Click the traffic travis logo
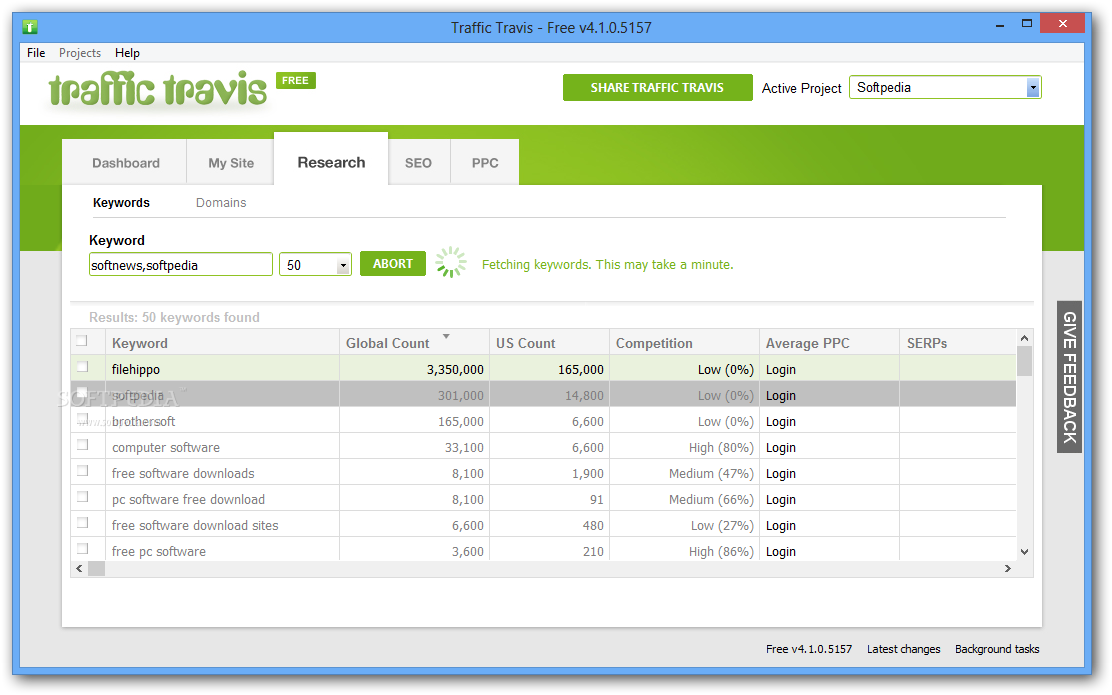The height and width of the screenshot is (695, 1112). point(157,89)
